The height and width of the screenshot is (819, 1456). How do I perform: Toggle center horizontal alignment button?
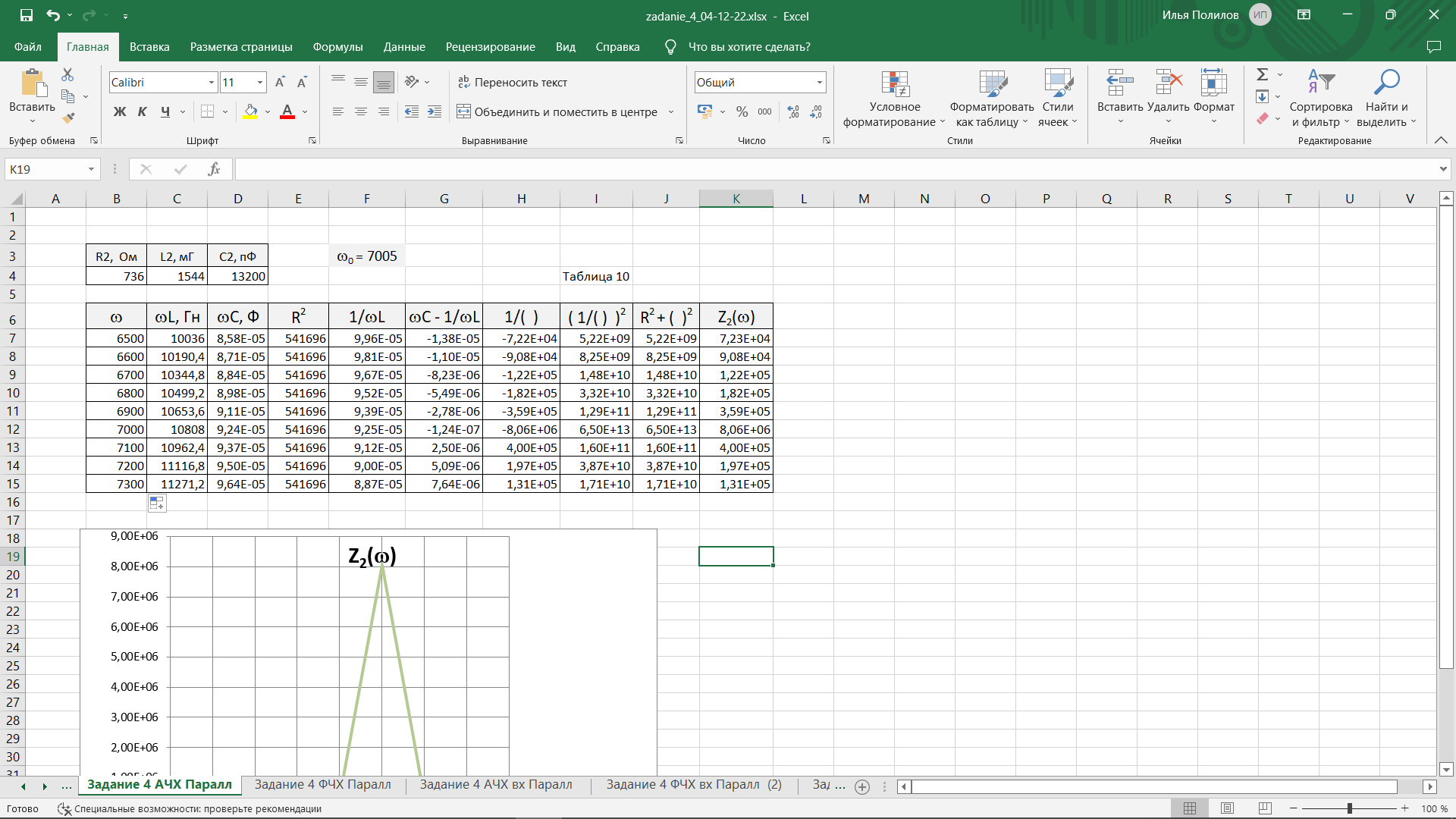pyautogui.click(x=361, y=111)
